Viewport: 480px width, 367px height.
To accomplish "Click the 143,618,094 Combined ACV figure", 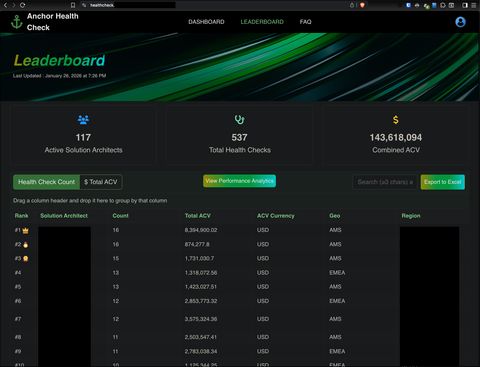I will [x=396, y=137].
